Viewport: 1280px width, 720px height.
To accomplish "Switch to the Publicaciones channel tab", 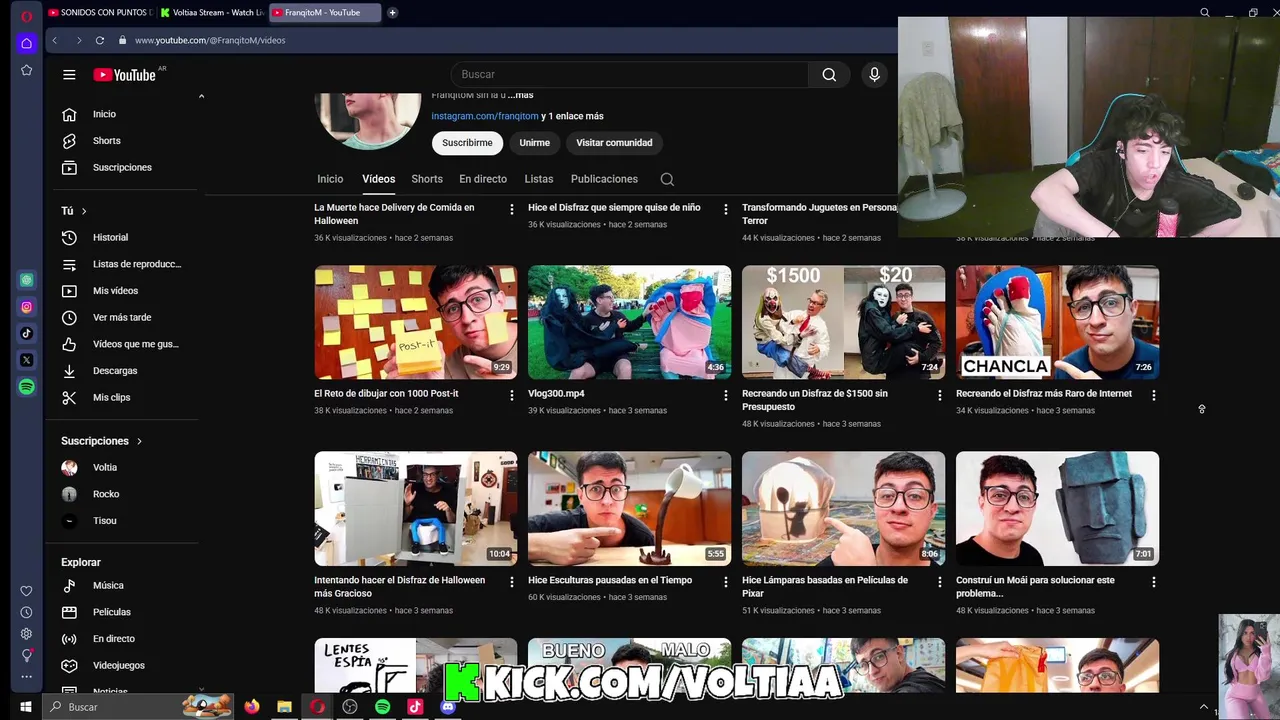I will (x=604, y=179).
